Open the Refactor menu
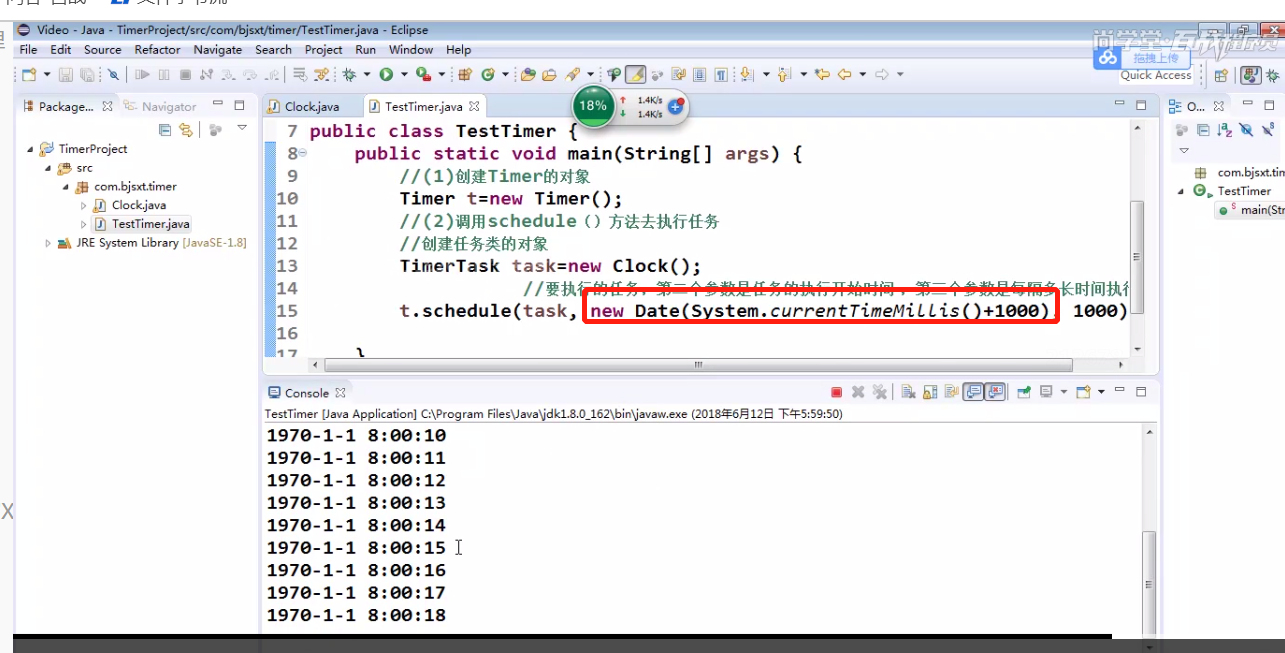Screen dimensions: 1285x653 pyautogui.click(x=157, y=49)
